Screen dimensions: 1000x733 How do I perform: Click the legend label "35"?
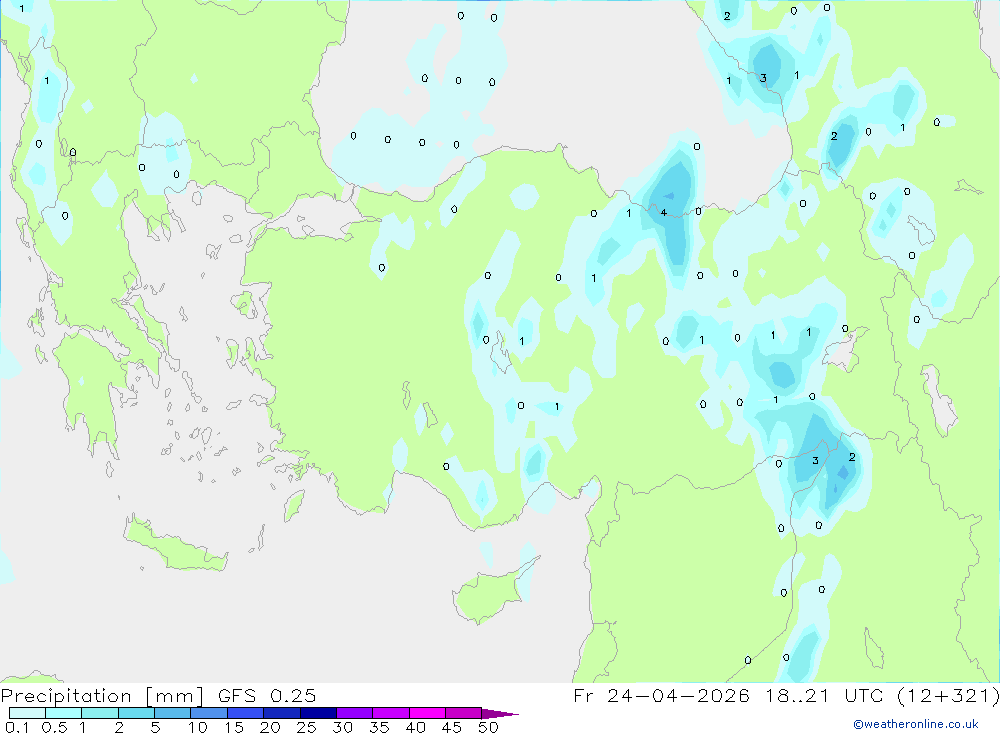point(379,727)
